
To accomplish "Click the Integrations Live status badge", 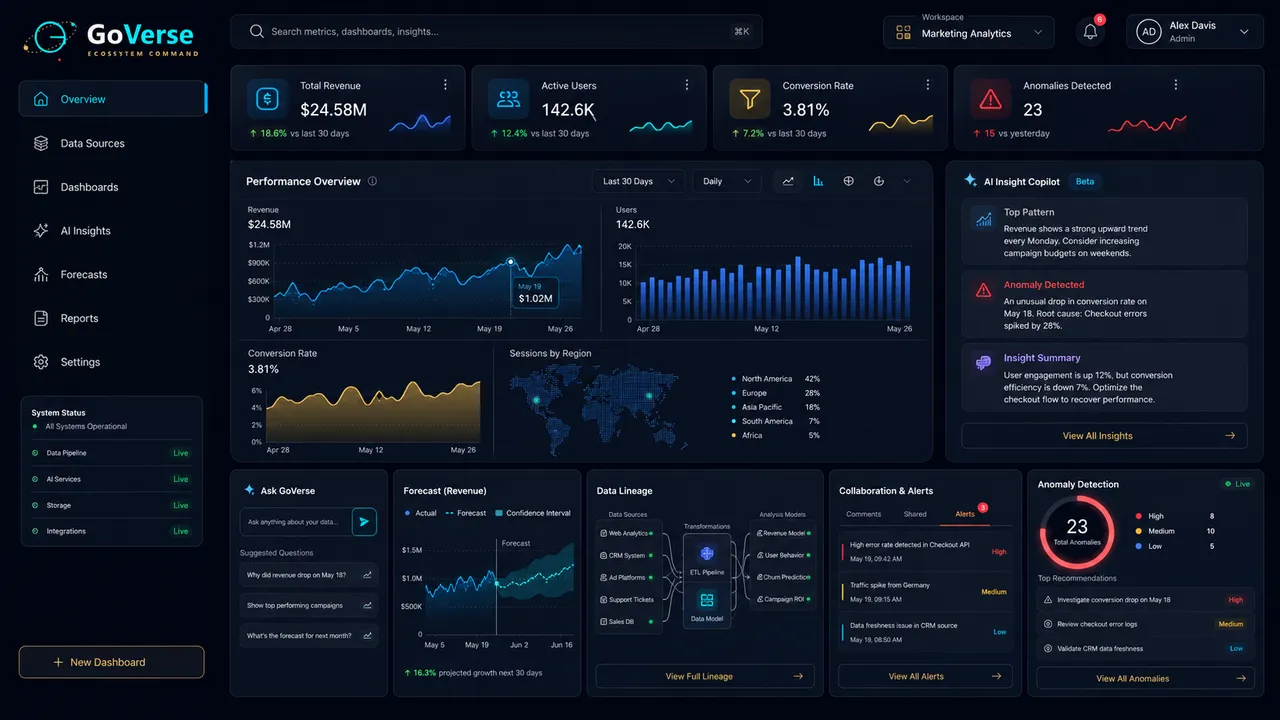I will click(x=181, y=531).
